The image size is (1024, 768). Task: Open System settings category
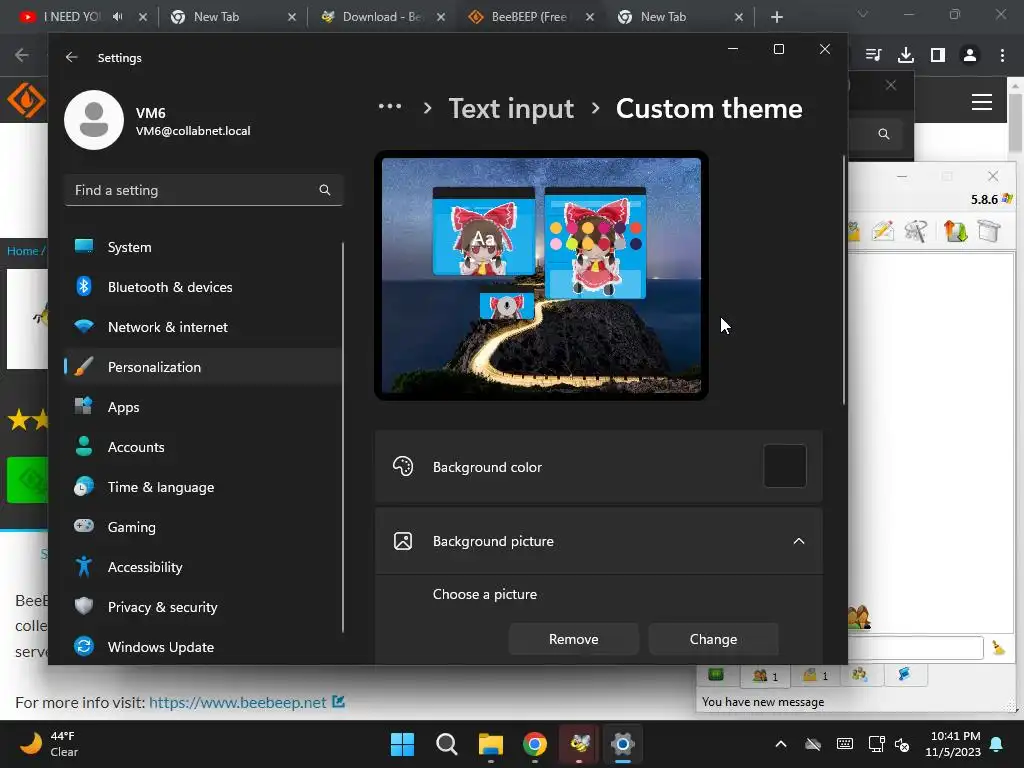(x=202, y=247)
